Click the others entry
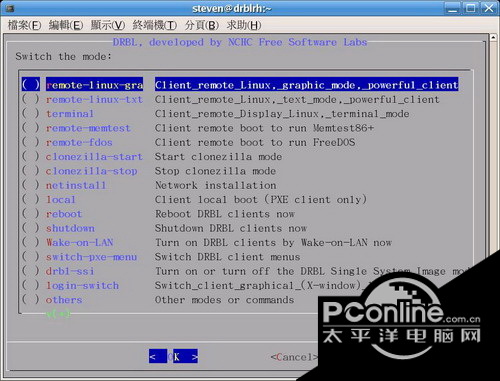 click(x=64, y=300)
